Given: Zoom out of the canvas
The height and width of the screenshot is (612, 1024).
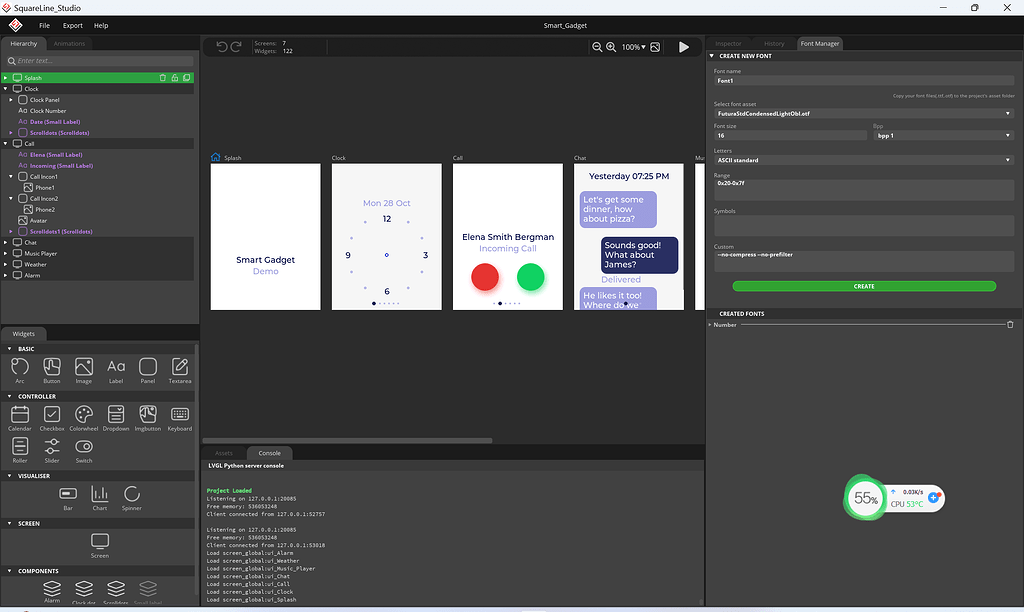Looking at the screenshot, I should pyautogui.click(x=597, y=47).
